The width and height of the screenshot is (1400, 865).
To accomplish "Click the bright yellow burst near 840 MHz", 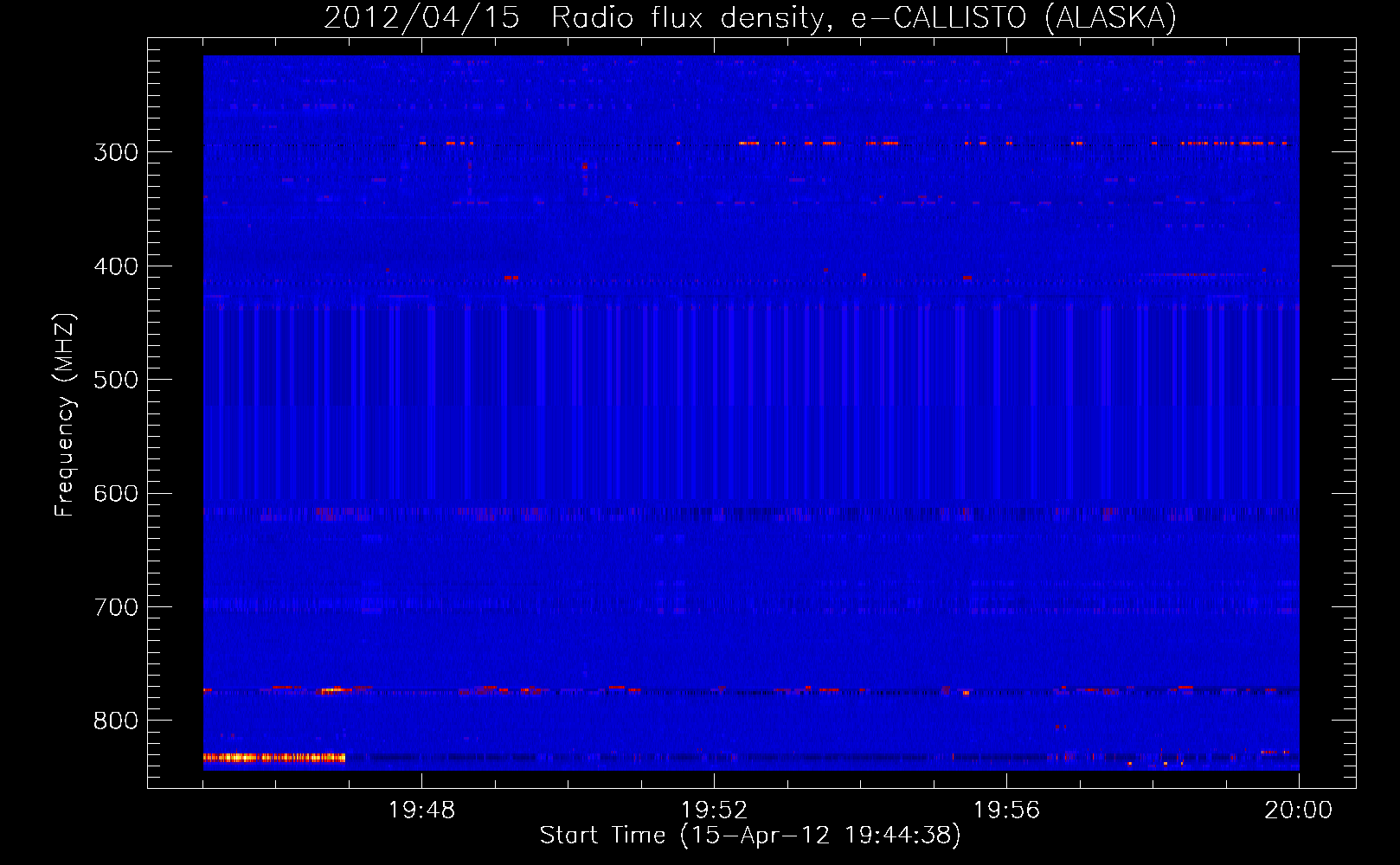I will [274, 758].
